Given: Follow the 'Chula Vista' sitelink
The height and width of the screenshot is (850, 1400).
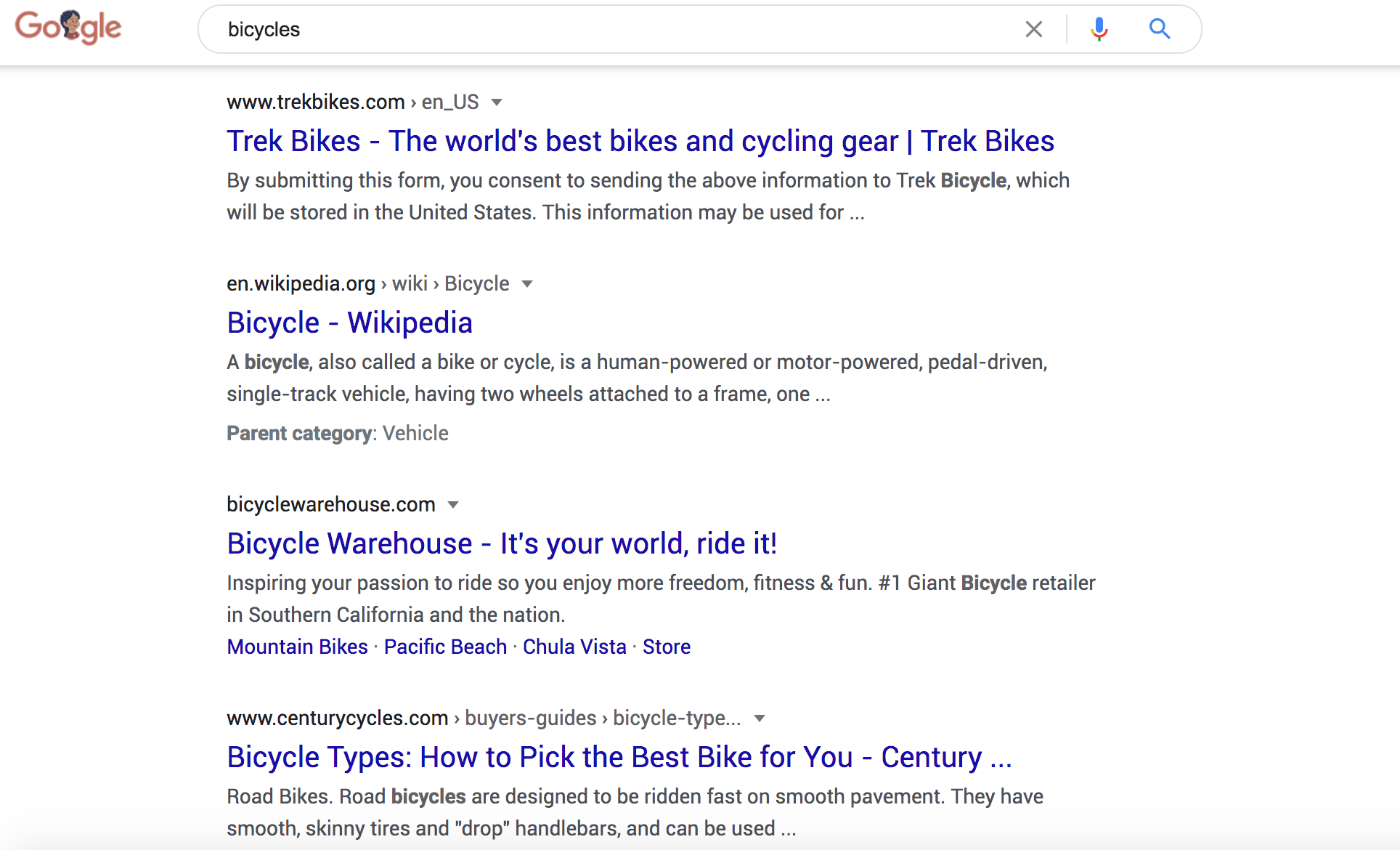Looking at the screenshot, I should click(x=574, y=647).
